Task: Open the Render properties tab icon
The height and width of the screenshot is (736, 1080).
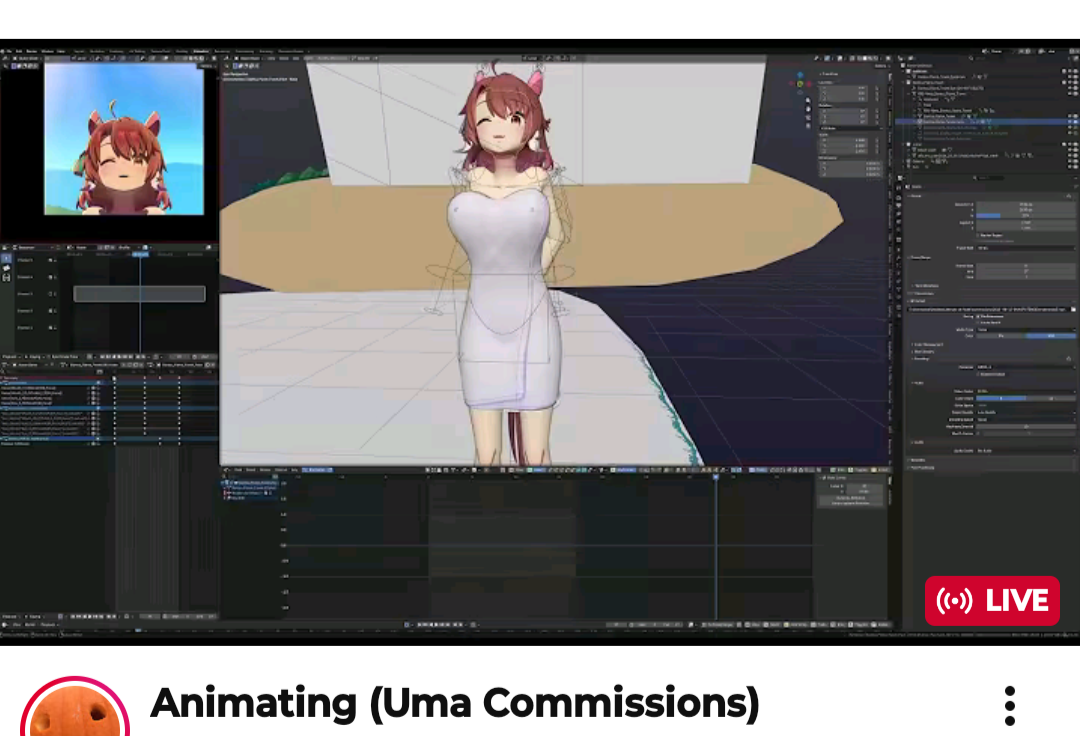Action: click(899, 196)
